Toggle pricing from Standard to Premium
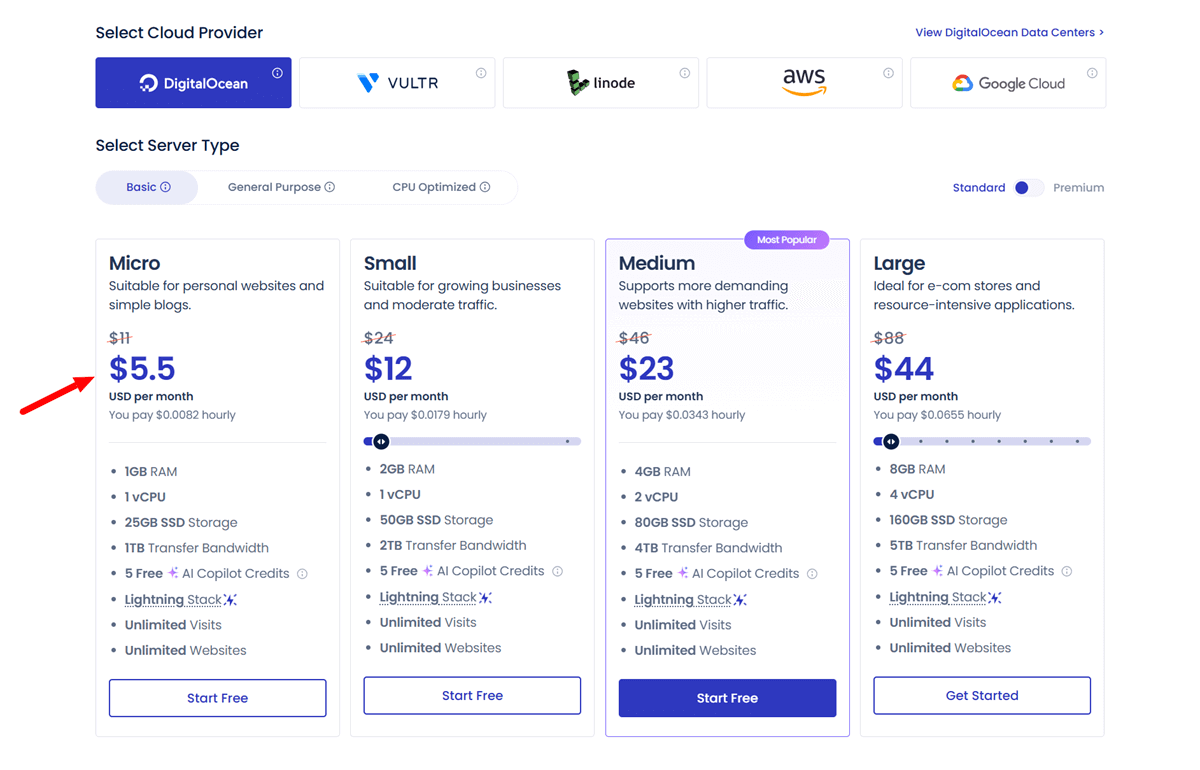 [1027, 187]
